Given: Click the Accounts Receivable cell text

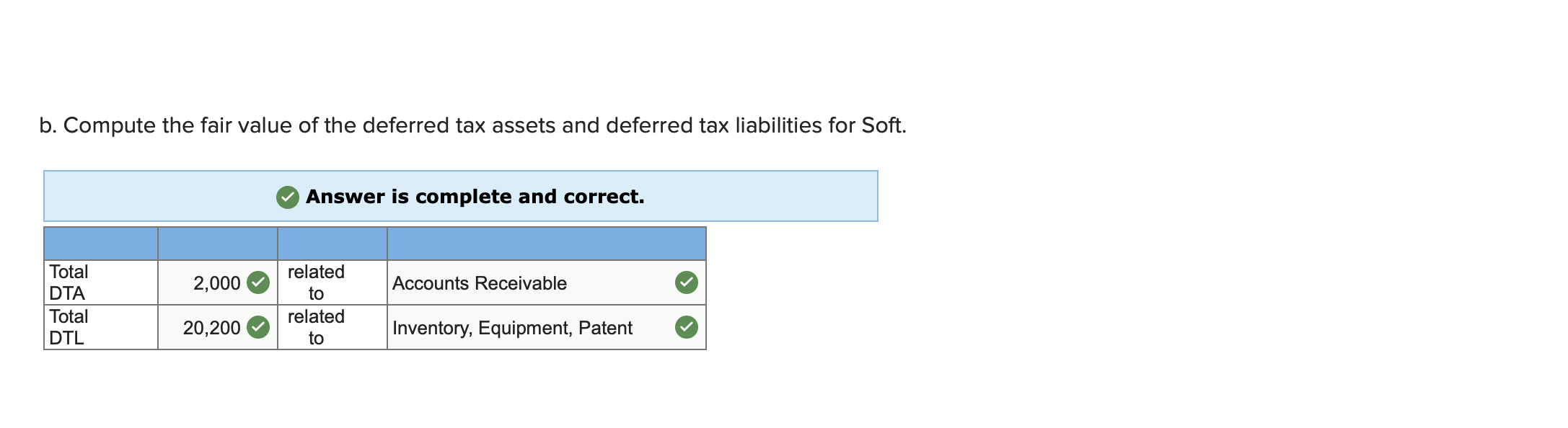Looking at the screenshot, I should [x=480, y=284].
